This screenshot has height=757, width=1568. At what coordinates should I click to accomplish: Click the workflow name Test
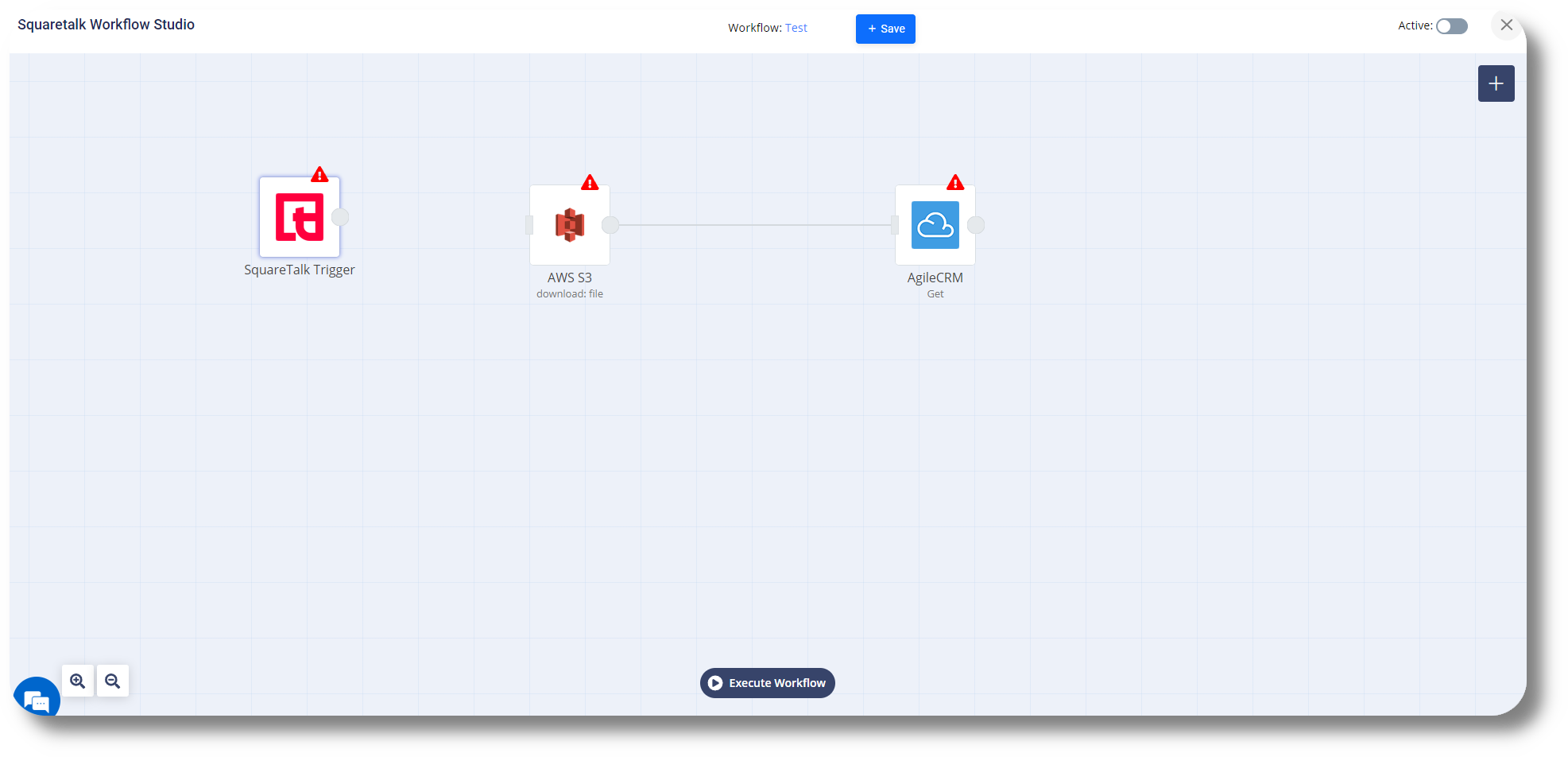click(796, 28)
